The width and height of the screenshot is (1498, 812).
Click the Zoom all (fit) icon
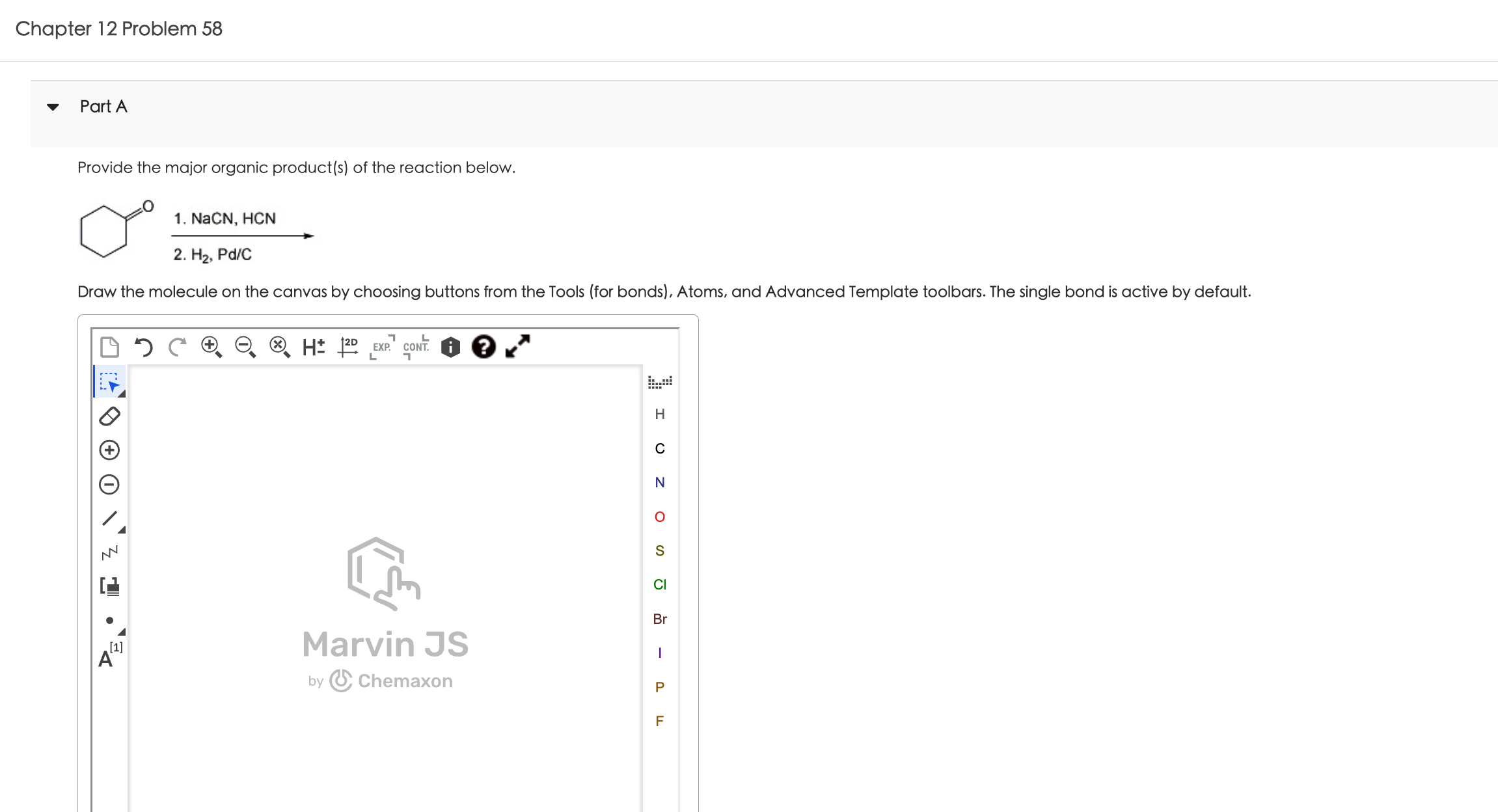click(279, 347)
